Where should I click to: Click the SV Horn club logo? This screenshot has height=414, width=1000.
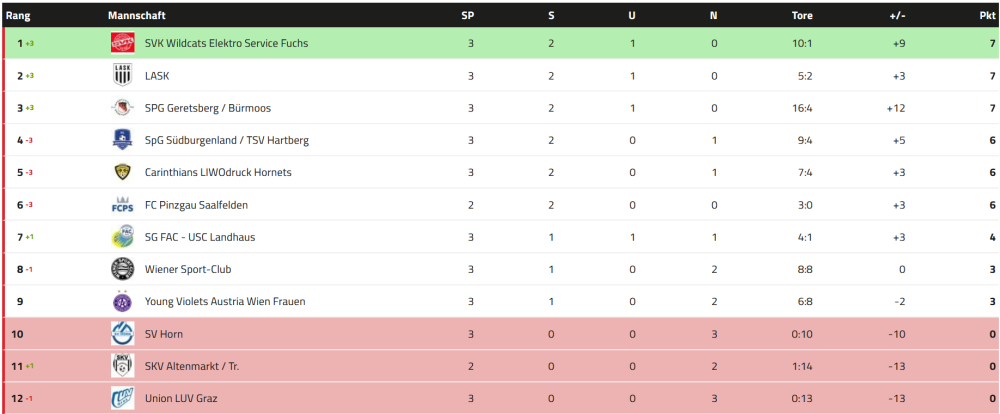(x=122, y=334)
